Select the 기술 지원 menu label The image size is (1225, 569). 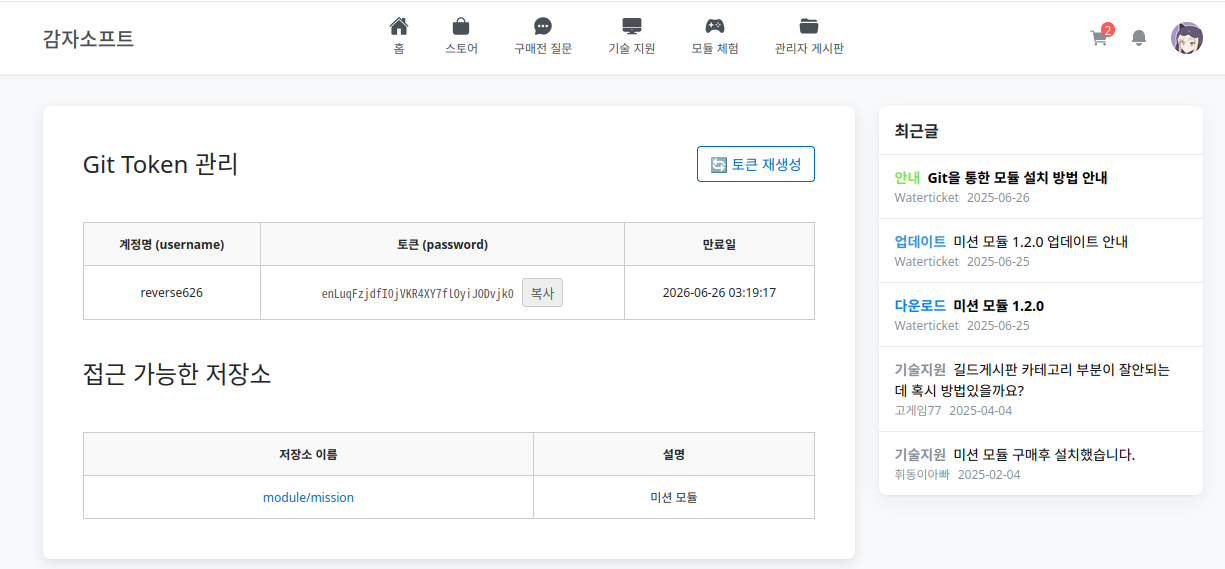[632, 48]
